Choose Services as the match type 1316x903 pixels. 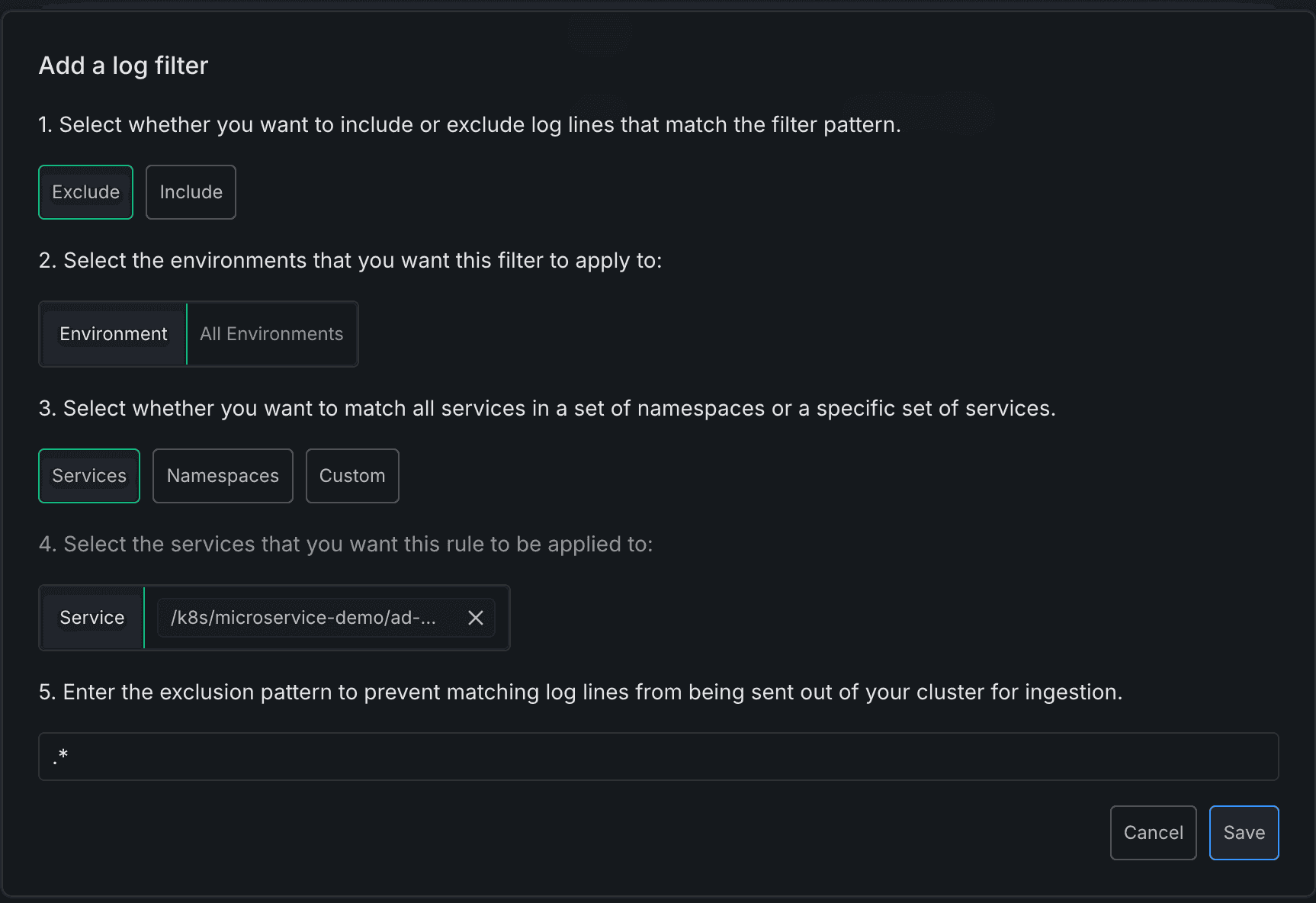point(89,476)
